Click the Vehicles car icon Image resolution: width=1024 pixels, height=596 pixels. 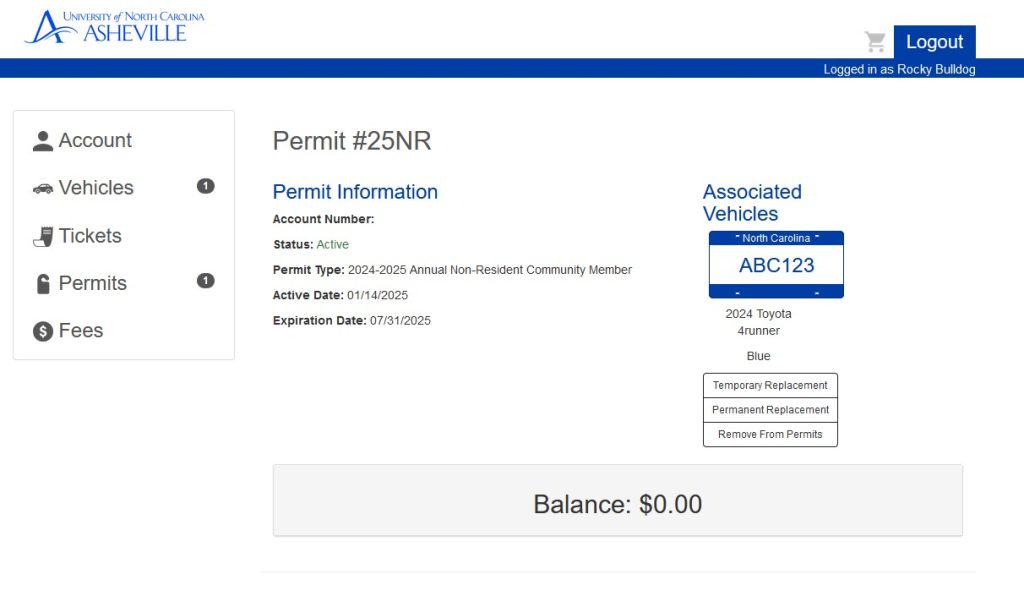(42, 188)
